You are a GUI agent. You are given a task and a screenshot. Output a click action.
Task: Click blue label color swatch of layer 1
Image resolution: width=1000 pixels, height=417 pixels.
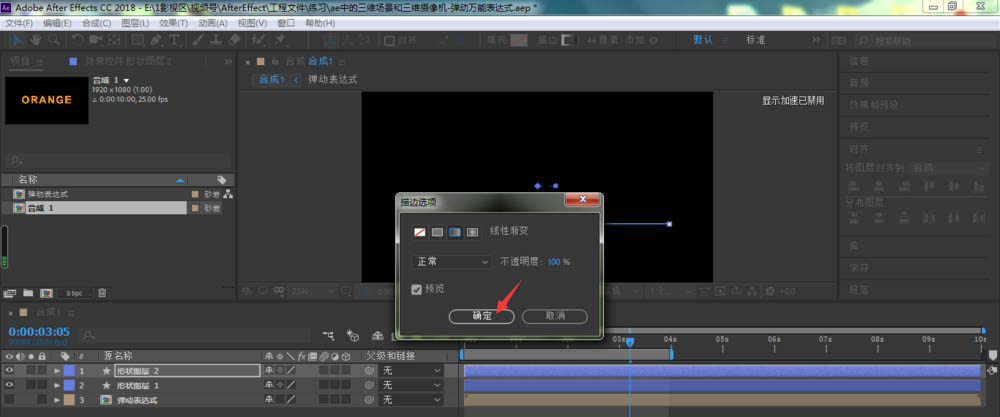(70, 370)
